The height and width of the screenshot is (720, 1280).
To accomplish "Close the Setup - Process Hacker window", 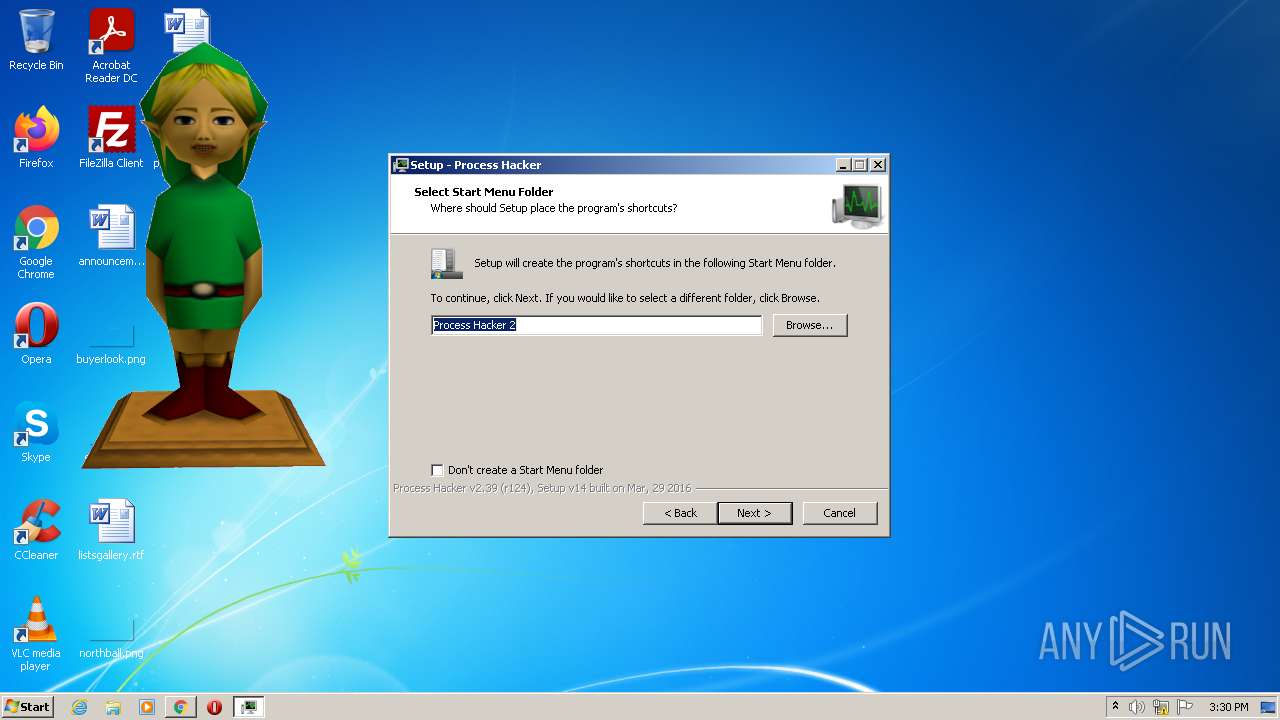I will tap(878, 165).
